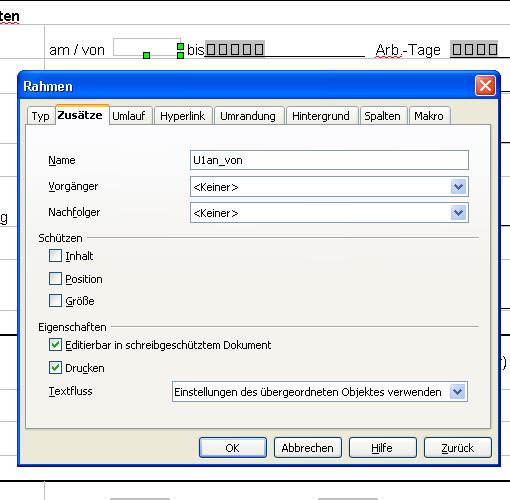The image size is (510, 500).
Task: Switch to the Typ tab
Action: (x=41, y=116)
